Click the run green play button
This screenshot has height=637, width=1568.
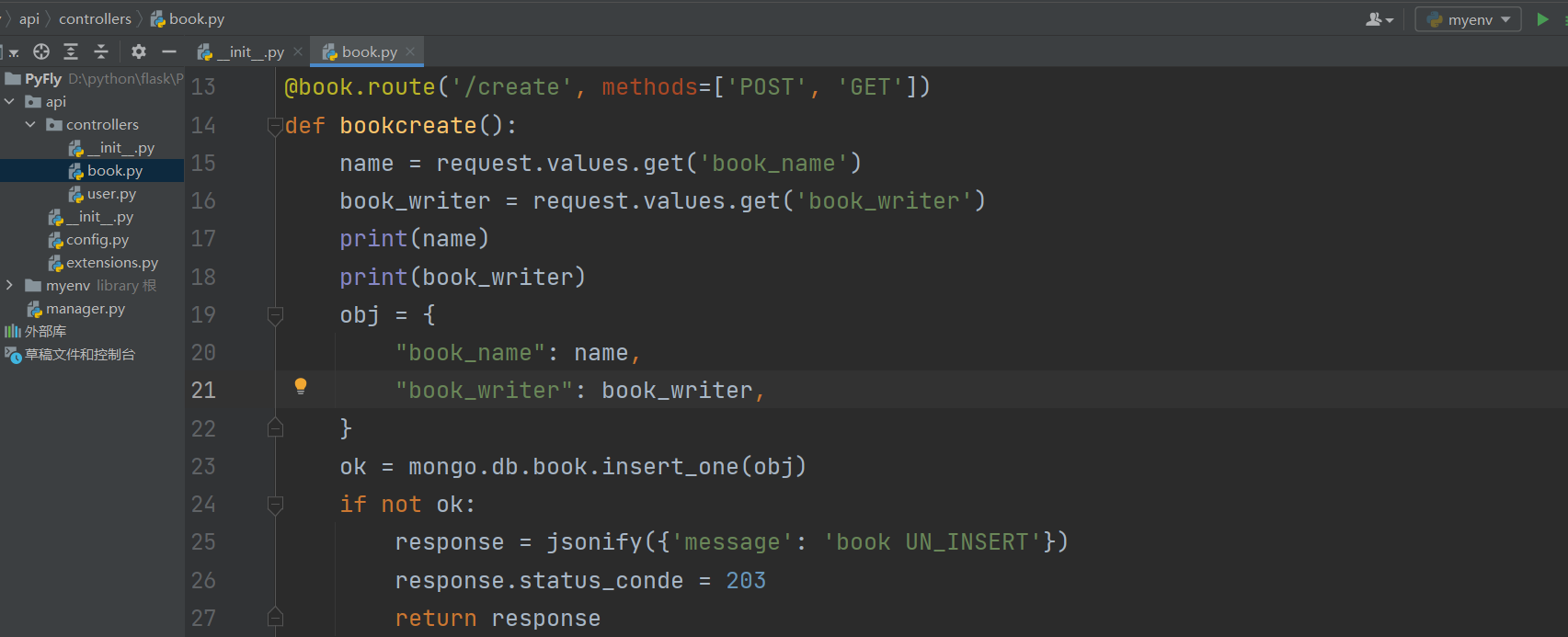click(1542, 19)
